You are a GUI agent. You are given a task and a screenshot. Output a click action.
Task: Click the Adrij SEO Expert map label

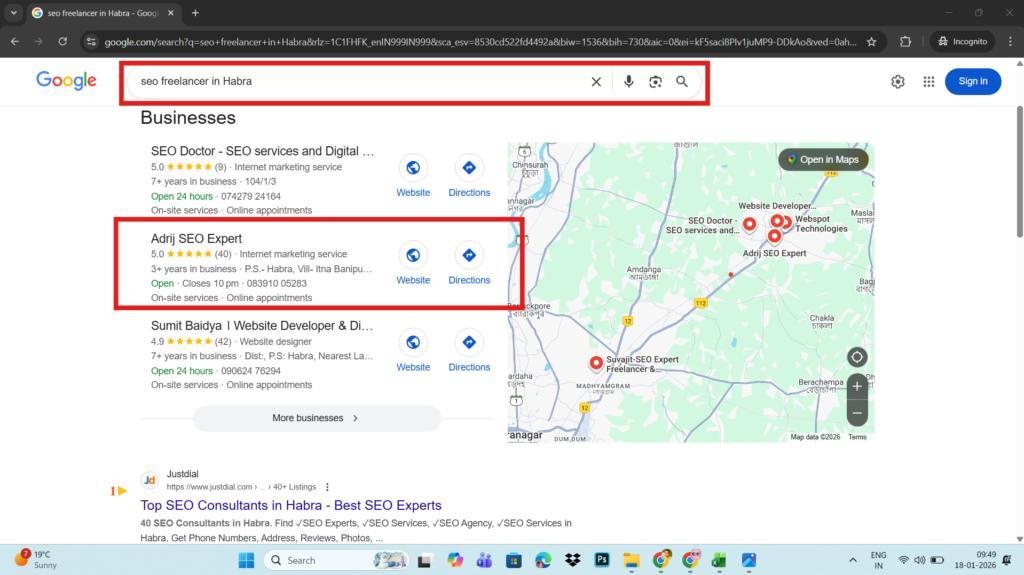pyautogui.click(x=775, y=254)
